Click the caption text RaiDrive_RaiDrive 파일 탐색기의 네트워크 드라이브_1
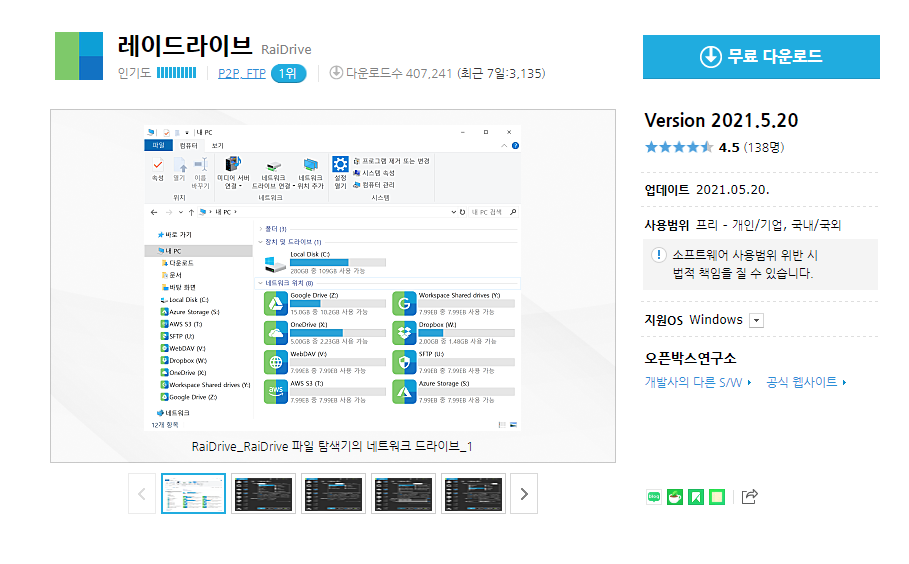 (332, 446)
